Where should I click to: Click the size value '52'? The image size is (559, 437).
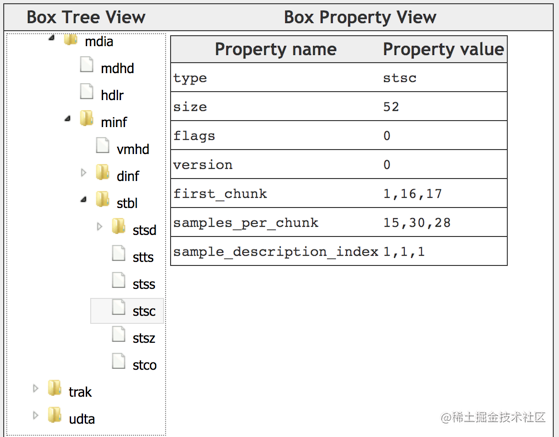click(x=391, y=107)
